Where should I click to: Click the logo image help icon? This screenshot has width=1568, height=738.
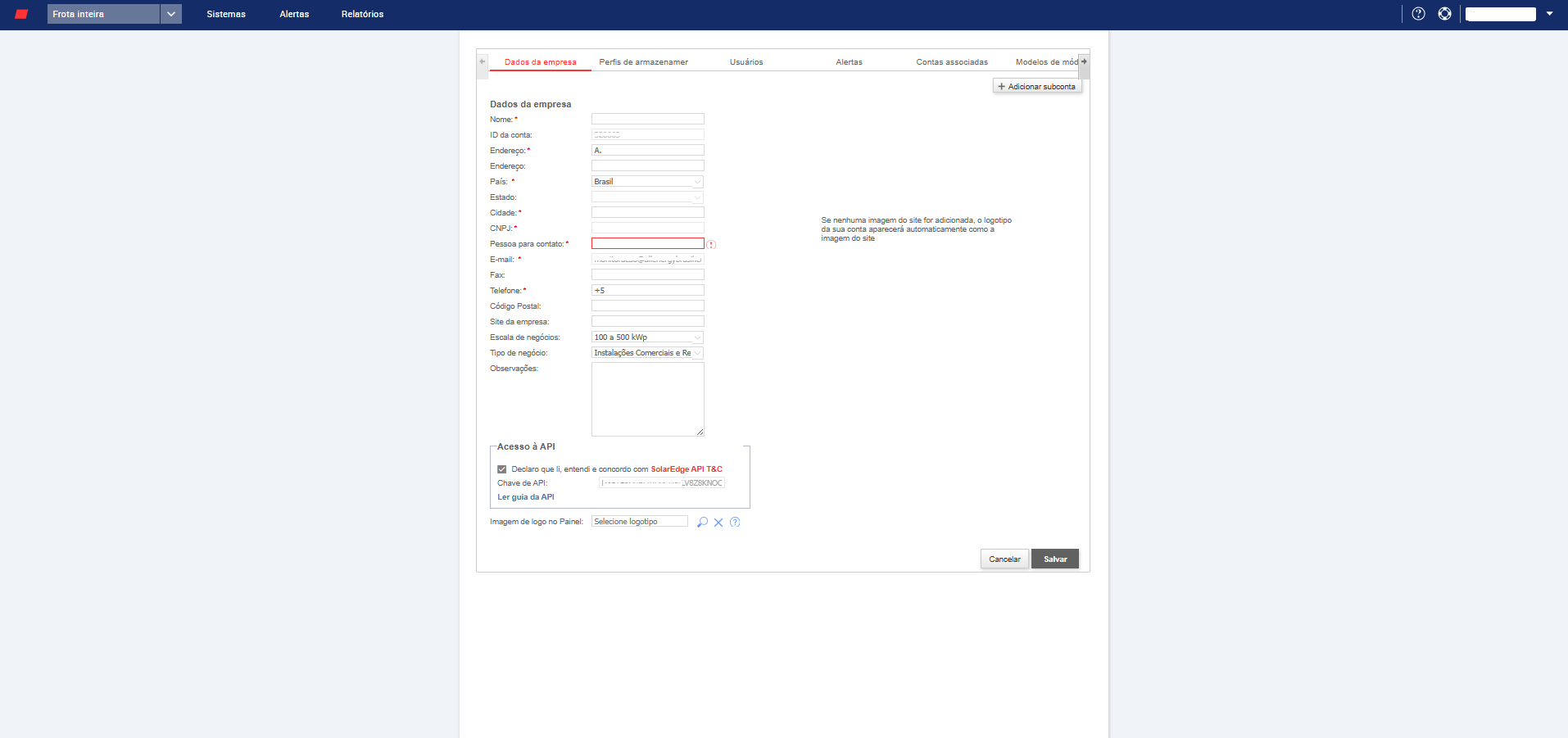click(x=735, y=523)
